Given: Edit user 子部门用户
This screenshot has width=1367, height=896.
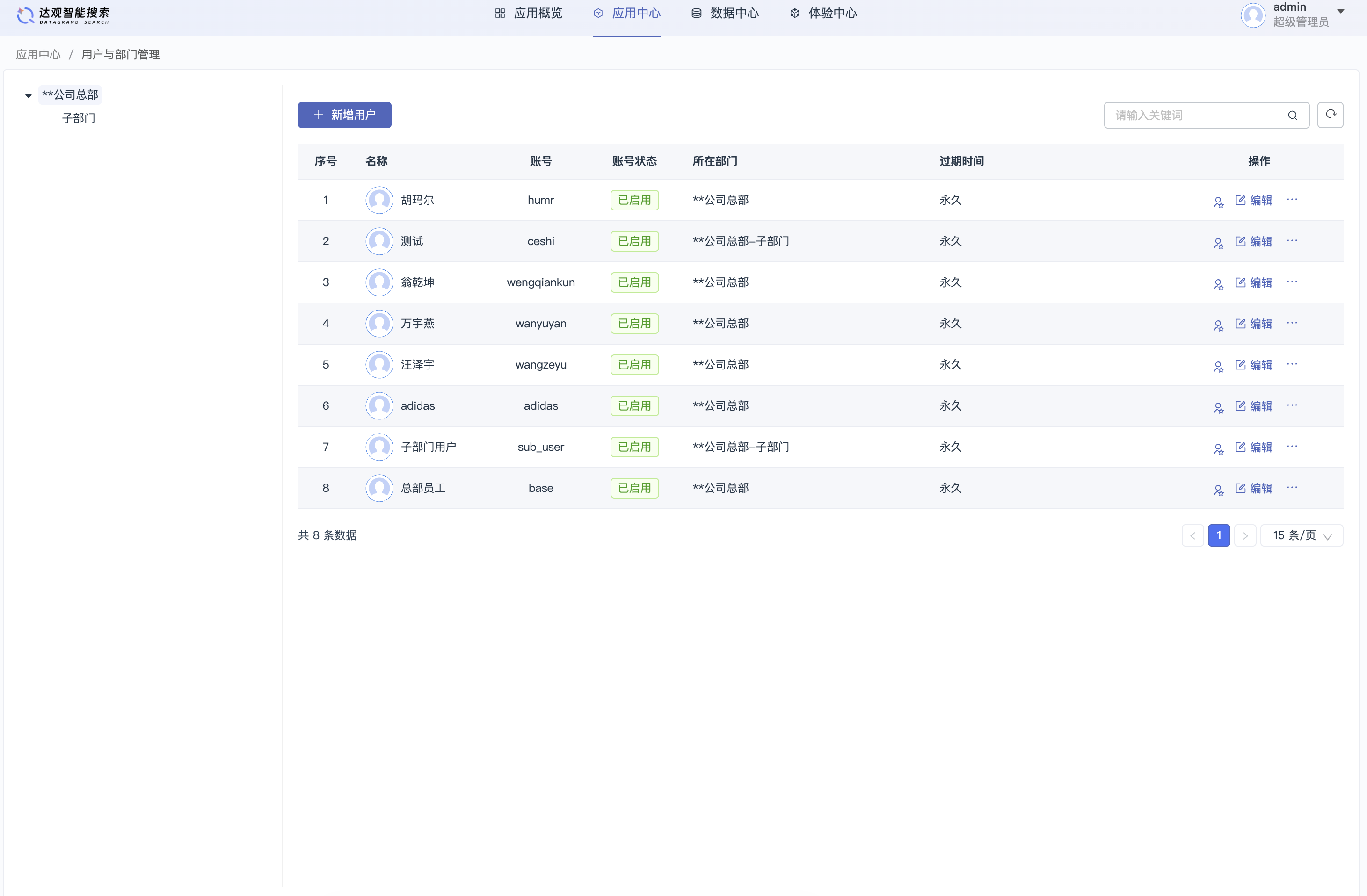Looking at the screenshot, I should 1253,447.
